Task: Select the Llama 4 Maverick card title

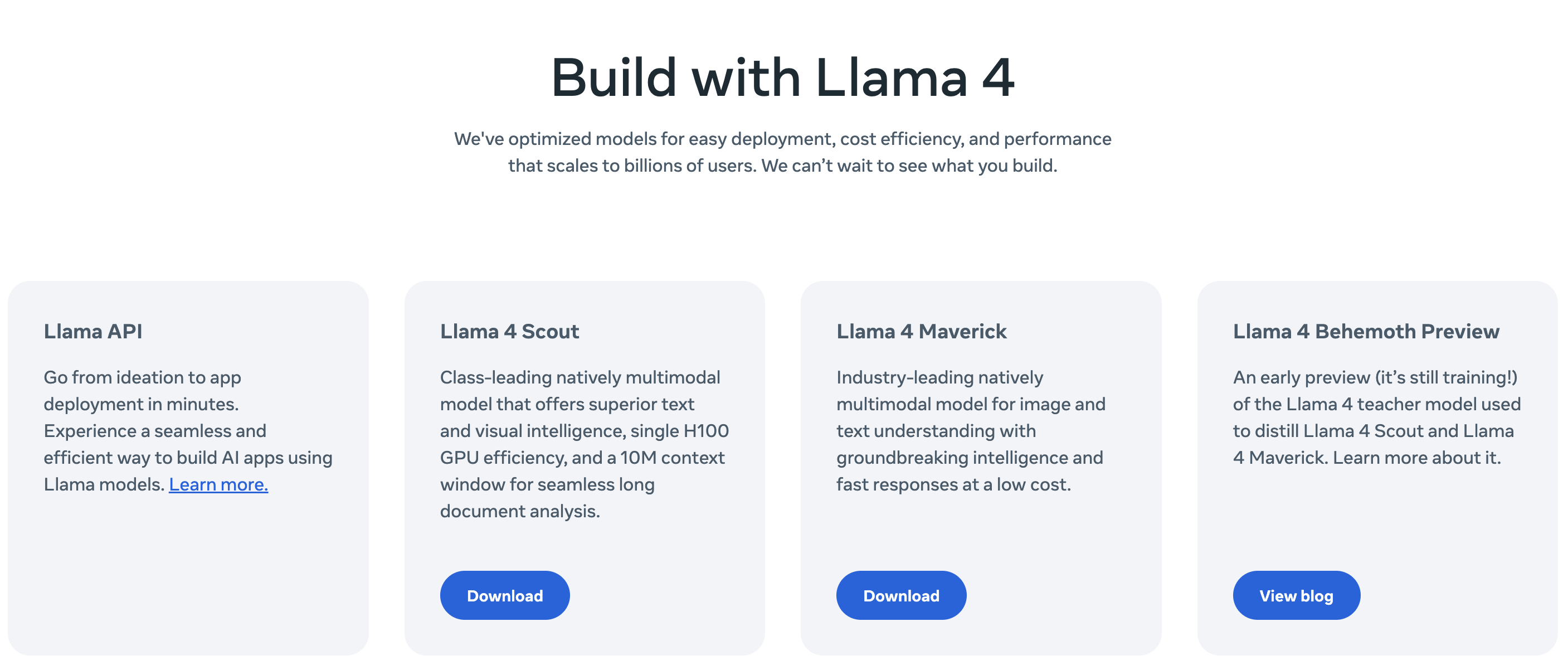Action: tap(922, 331)
